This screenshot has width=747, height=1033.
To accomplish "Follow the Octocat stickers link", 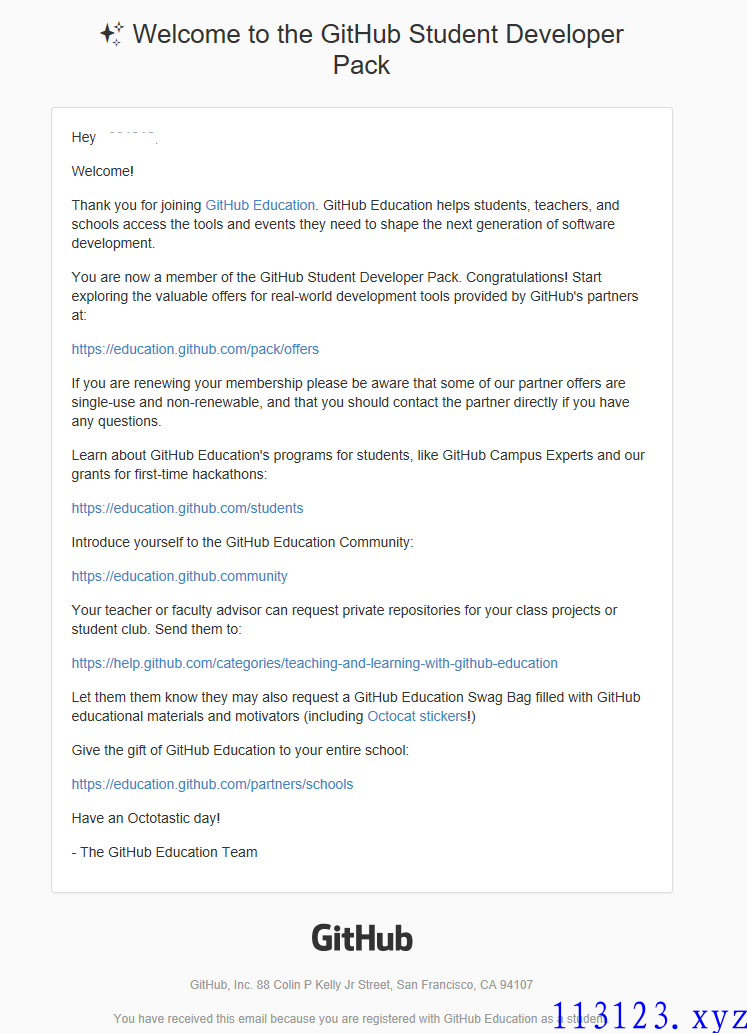I will [x=417, y=716].
